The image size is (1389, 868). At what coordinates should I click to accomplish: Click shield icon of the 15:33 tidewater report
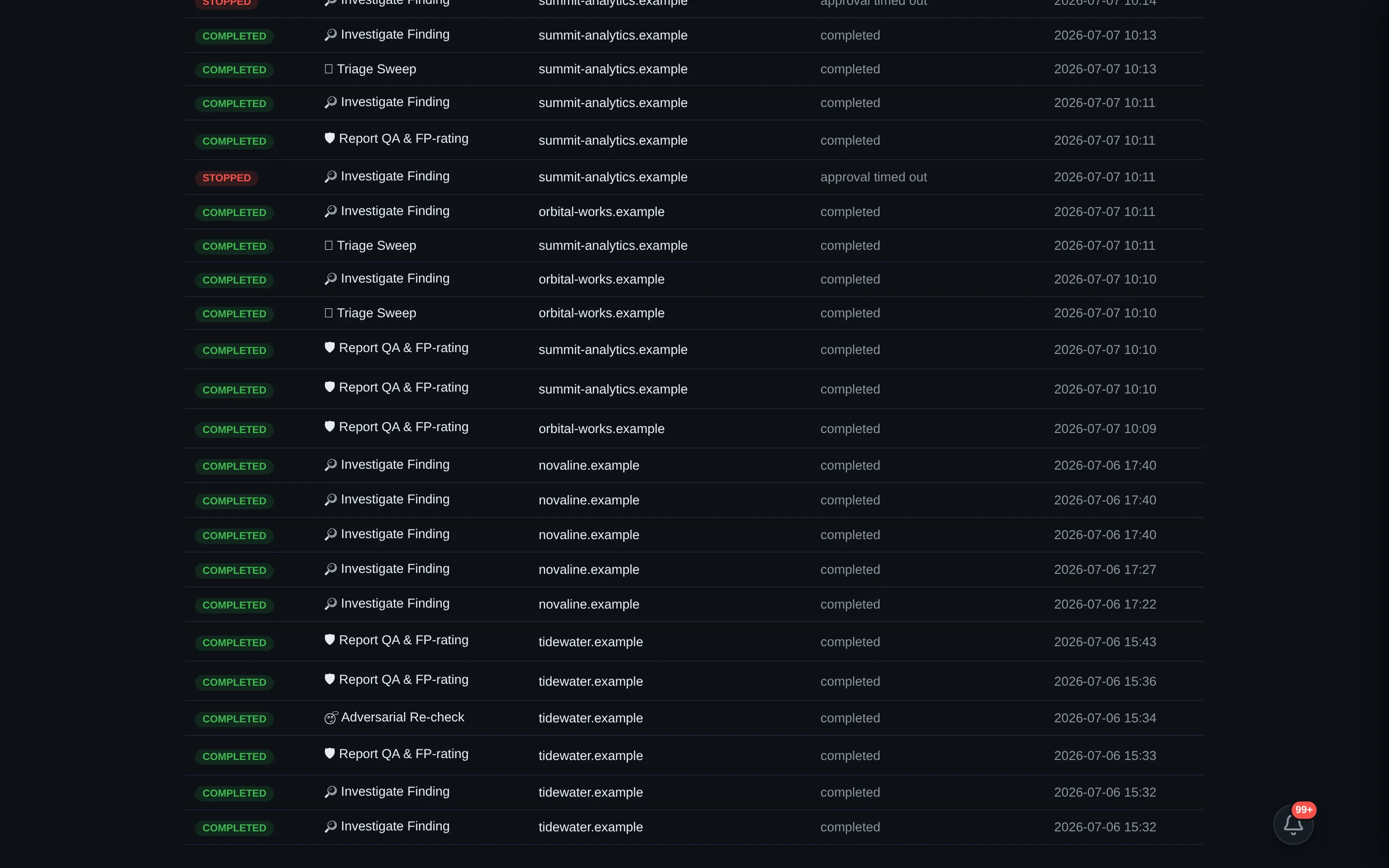click(x=329, y=753)
